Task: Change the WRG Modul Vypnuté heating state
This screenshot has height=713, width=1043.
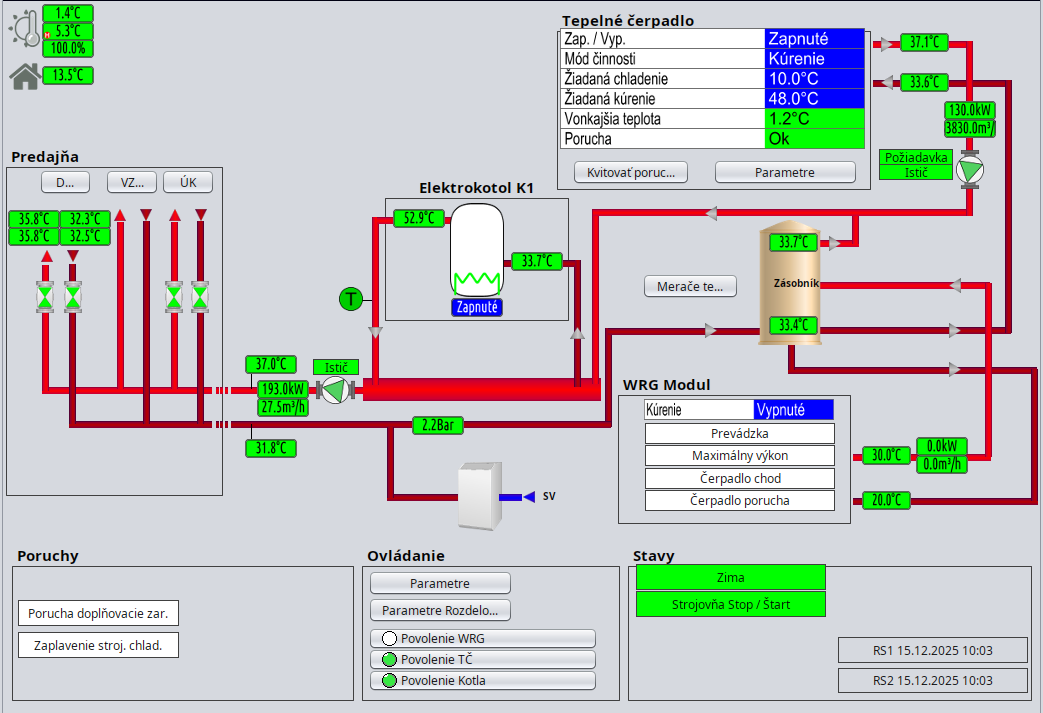Action: pyautogui.click(x=793, y=409)
